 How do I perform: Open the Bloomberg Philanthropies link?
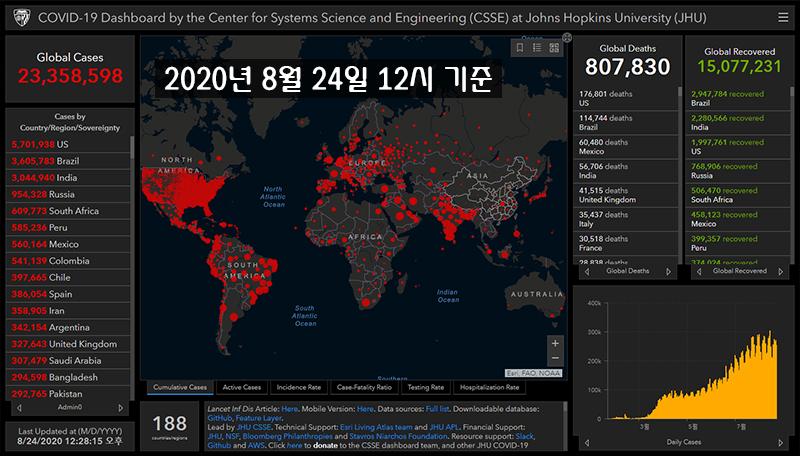[287, 437]
